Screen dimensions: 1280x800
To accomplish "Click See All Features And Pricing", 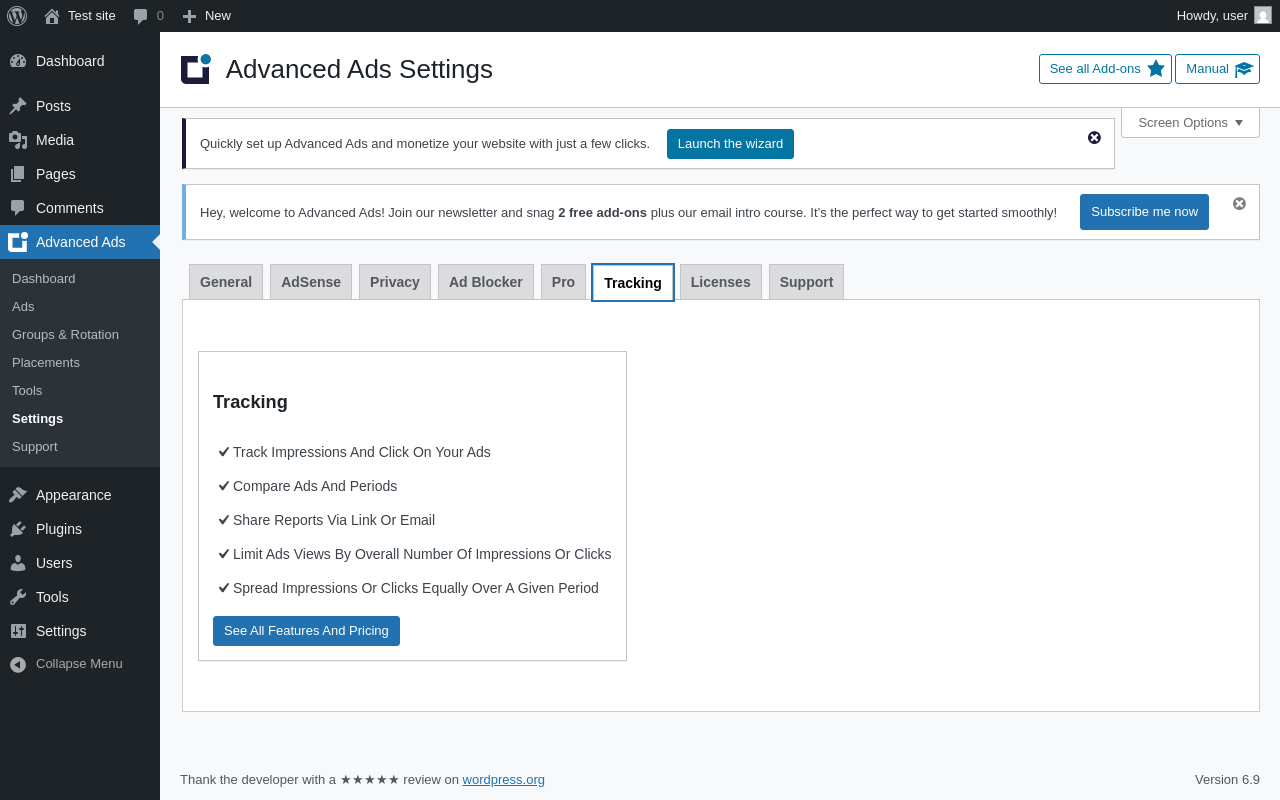I will [306, 631].
